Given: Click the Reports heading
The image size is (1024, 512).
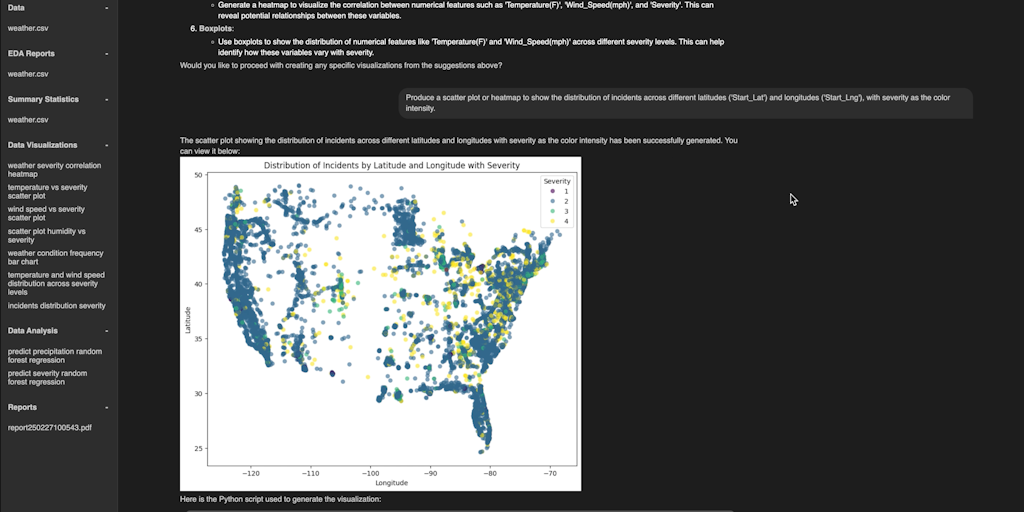Looking at the screenshot, I should pos(22,408).
